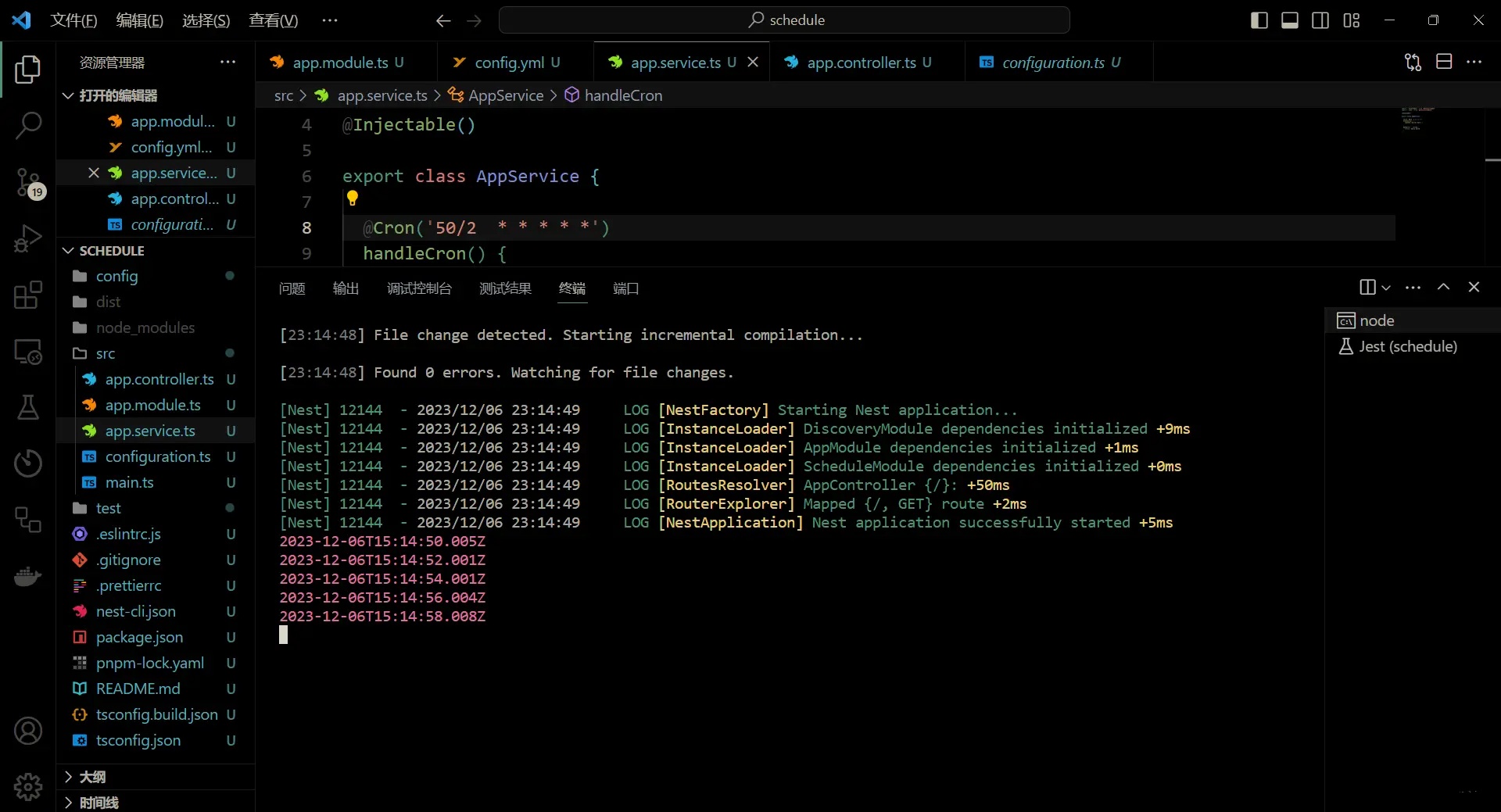Open the Extensions view

tap(28, 295)
